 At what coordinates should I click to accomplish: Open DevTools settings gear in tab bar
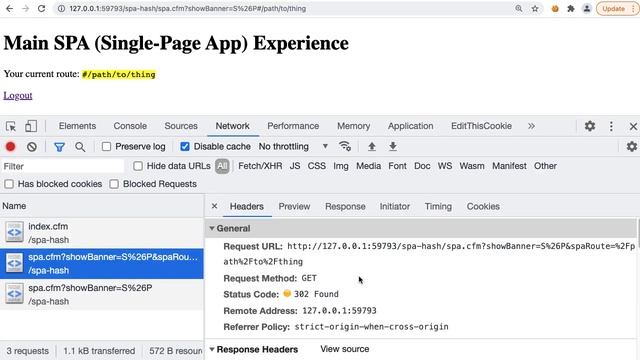point(590,126)
